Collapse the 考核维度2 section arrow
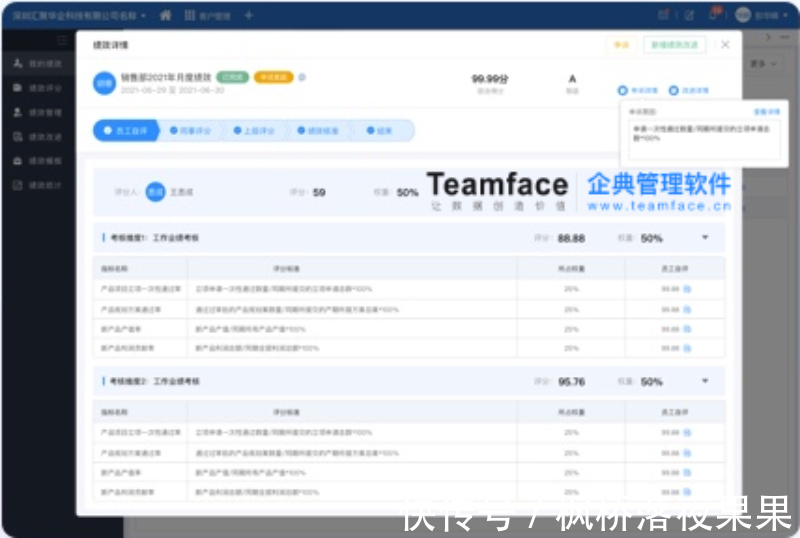 coord(705,381)
